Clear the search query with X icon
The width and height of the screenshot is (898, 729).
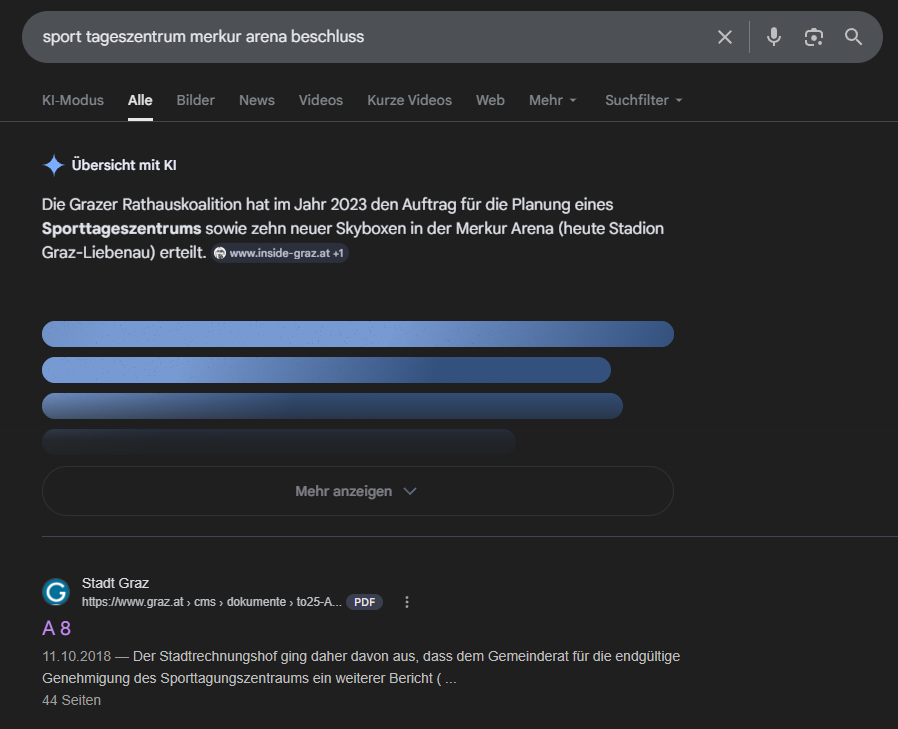(x=725, y=37)
